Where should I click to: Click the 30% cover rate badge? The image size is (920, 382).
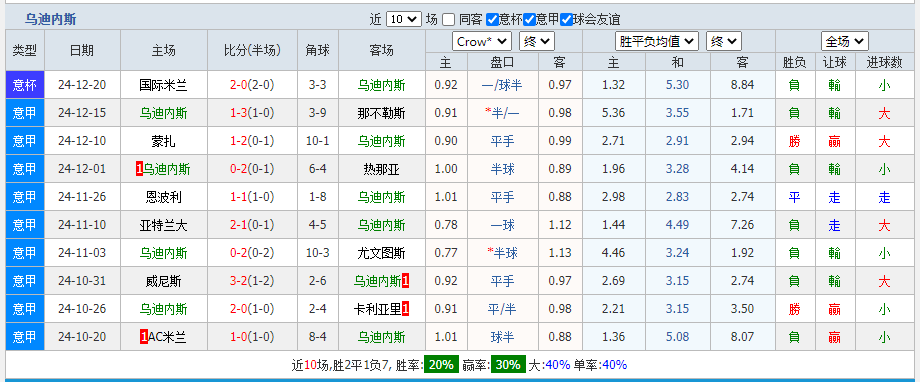coord(508,364)
